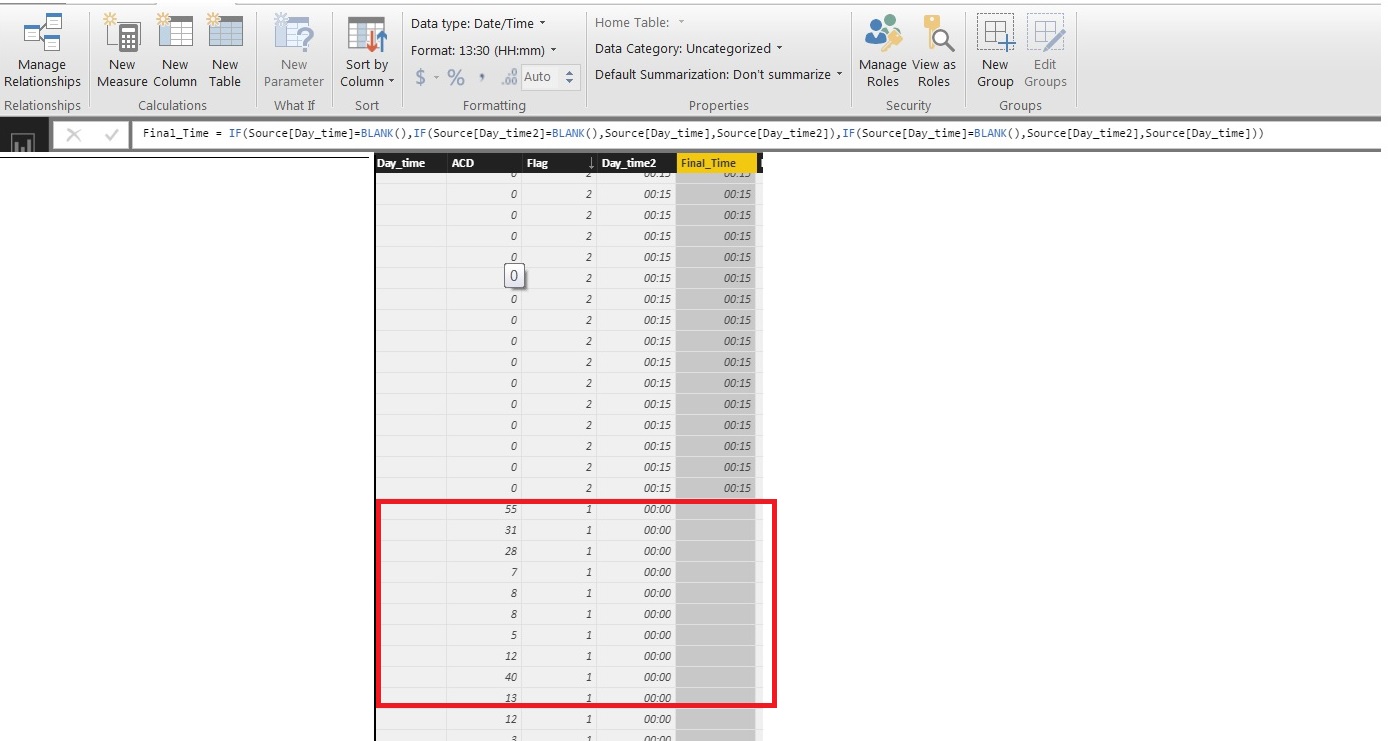
Task: Apply currency format with dollar icon
Action: pos(421,77)
